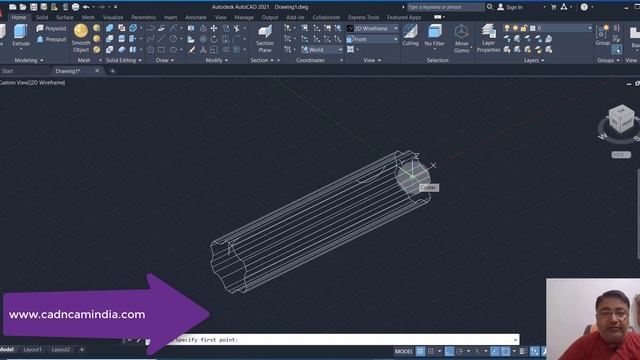
Task: Toggle layer 0 lock padlock icon
Action: [524, 28]
